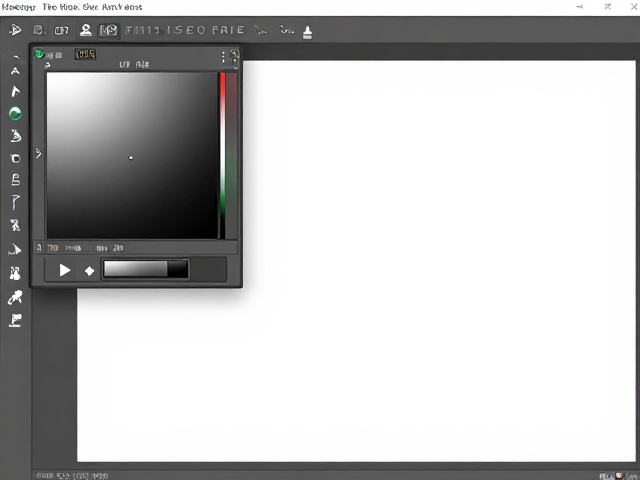Click the play button in color panel
Image resolution: width=640 pixels, height=480 pixels.
tap(64, 270)
